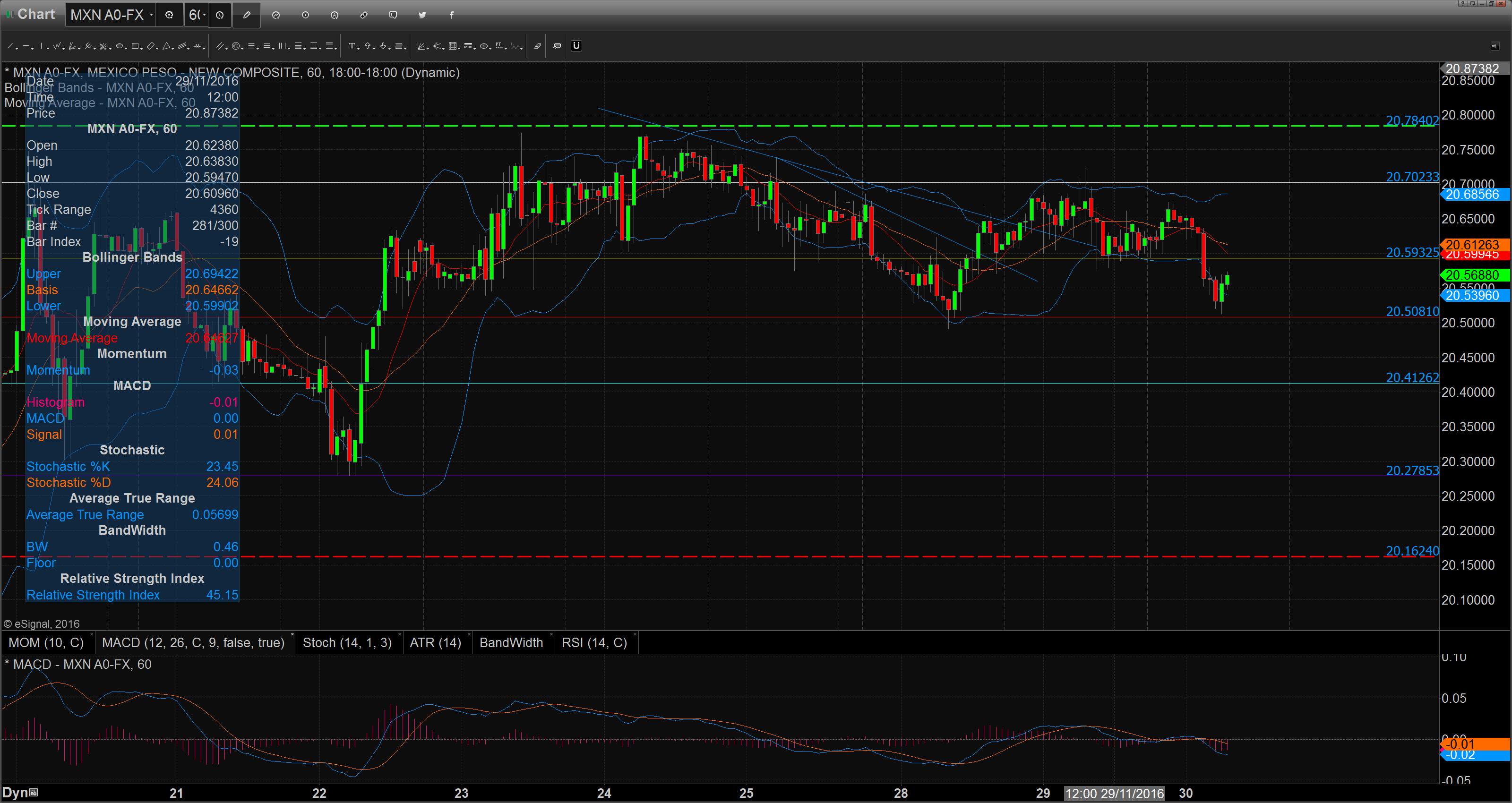
Task: Select the trend line drawing tool
Action: coord(10,46)
